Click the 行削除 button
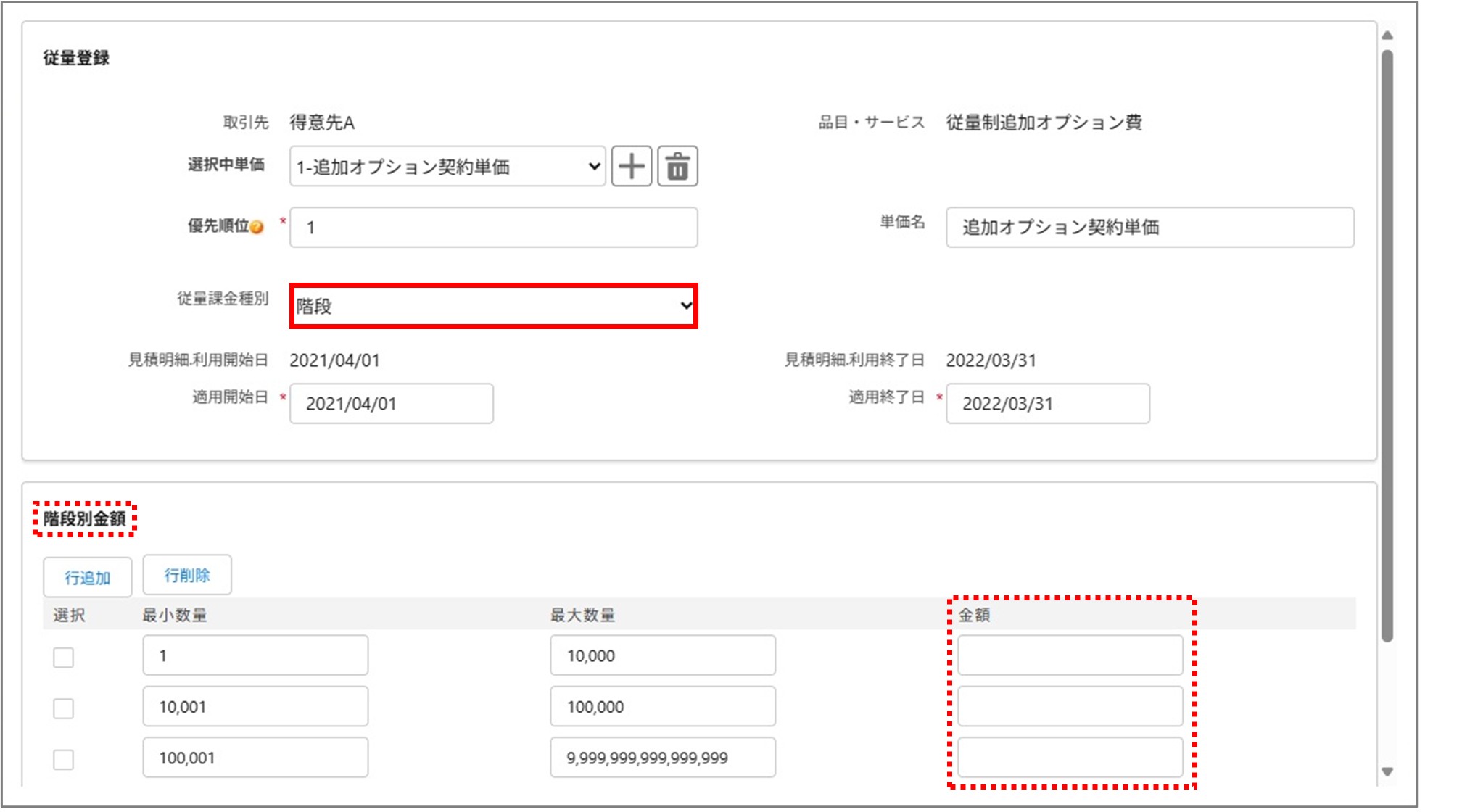The image size is (1470, 812). [187, 576]
